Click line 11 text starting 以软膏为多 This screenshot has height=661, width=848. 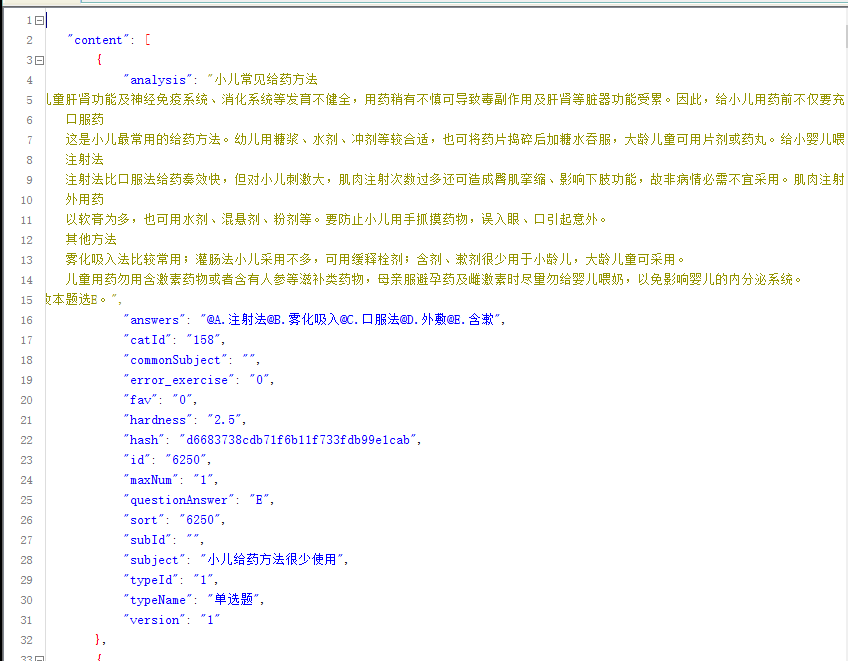(336, 220)
